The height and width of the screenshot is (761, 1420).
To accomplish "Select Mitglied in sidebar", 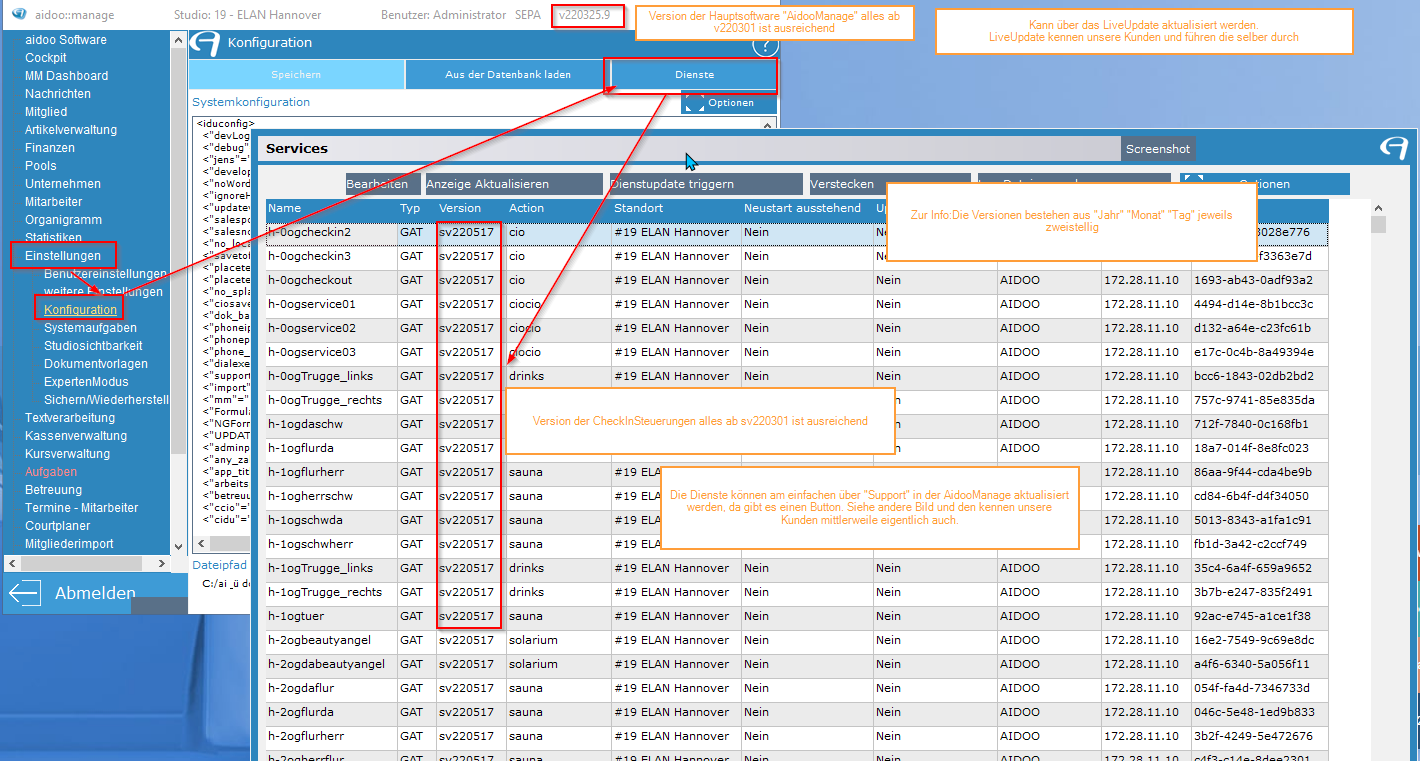I will (x=46, y=112).
